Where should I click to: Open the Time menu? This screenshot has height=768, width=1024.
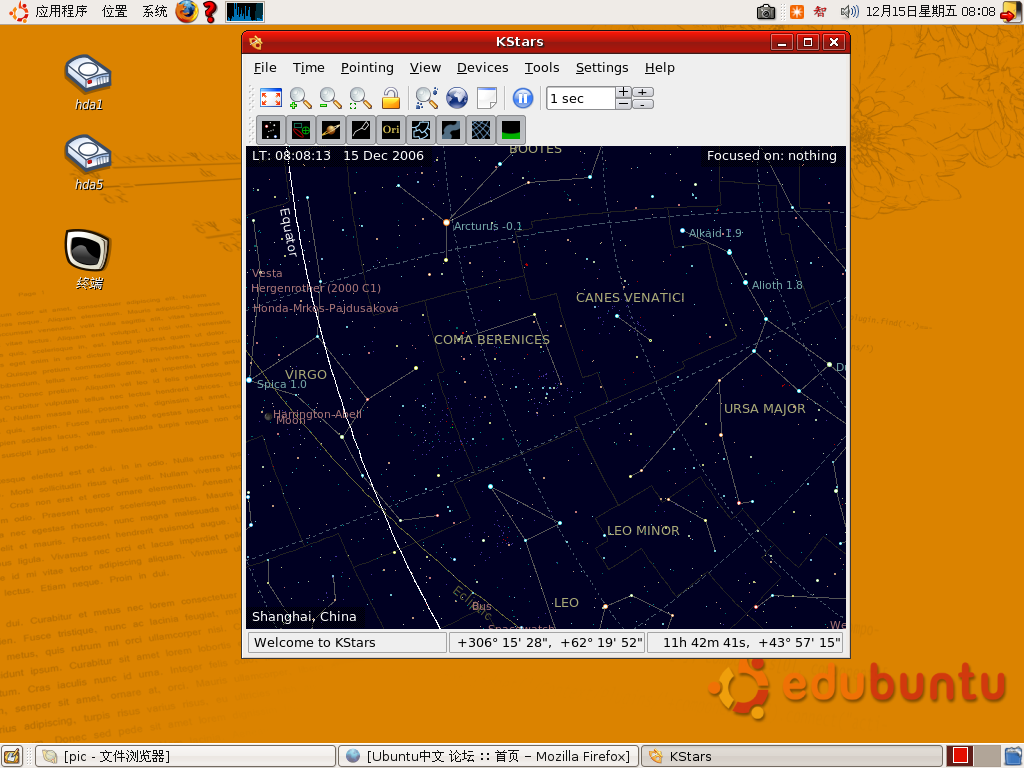click(308, 68)
